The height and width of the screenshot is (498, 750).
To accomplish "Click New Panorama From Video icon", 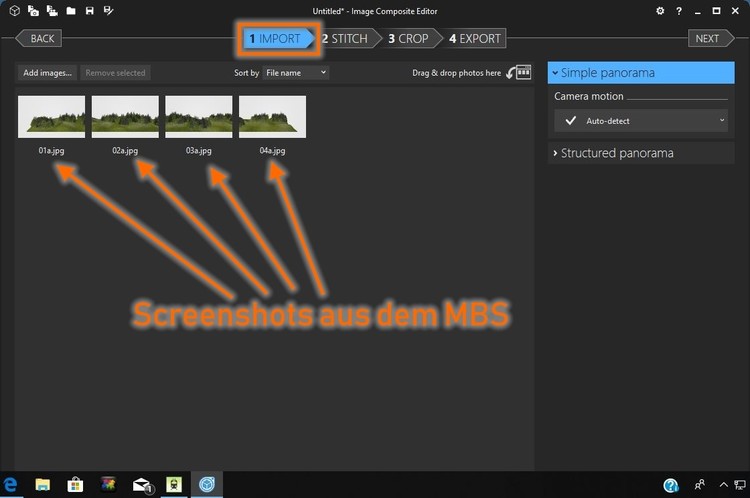I will pyautogui.click(x=52, y=11).
